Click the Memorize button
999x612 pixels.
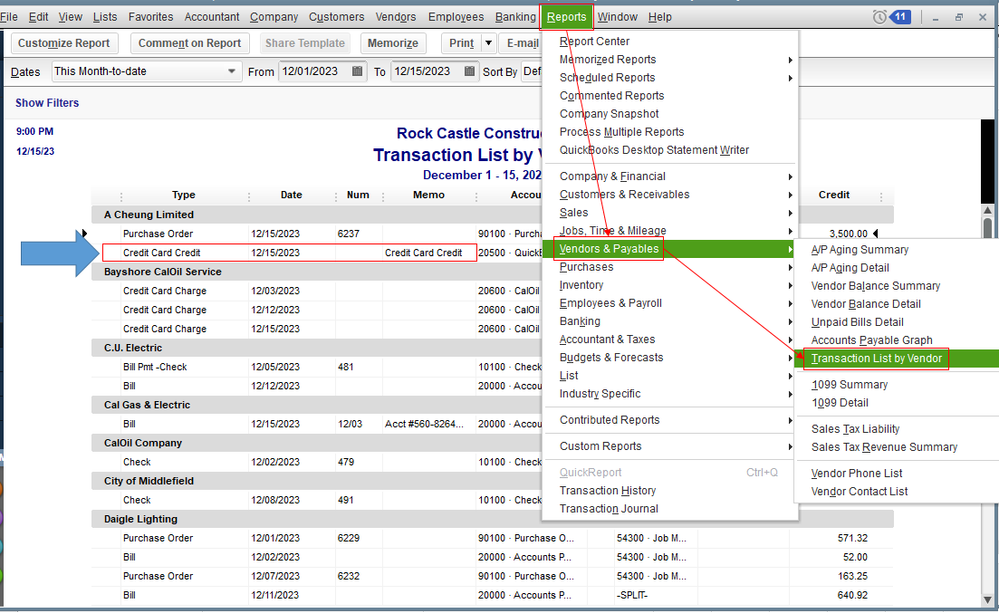(x=392, y=43)
